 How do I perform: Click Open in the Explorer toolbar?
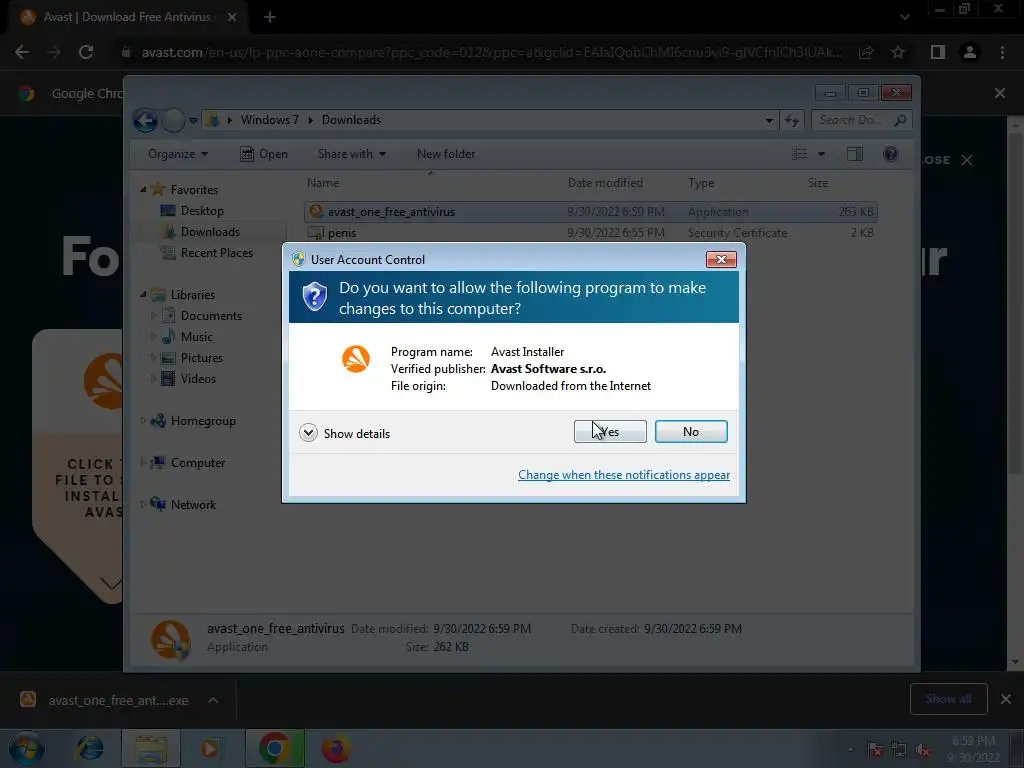tap(264, 154)
